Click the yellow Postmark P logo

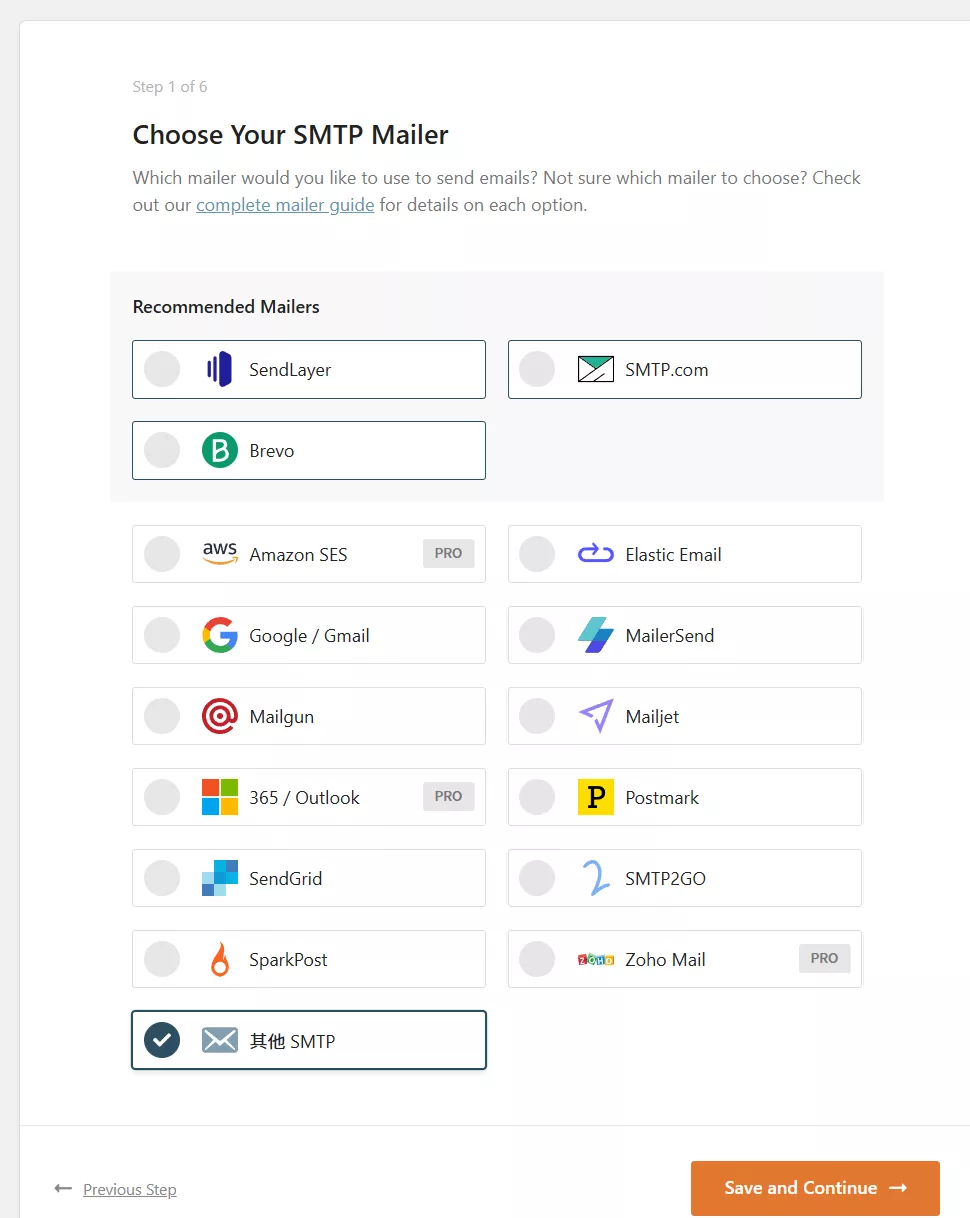pyautogui.click(x=595, y=797)
